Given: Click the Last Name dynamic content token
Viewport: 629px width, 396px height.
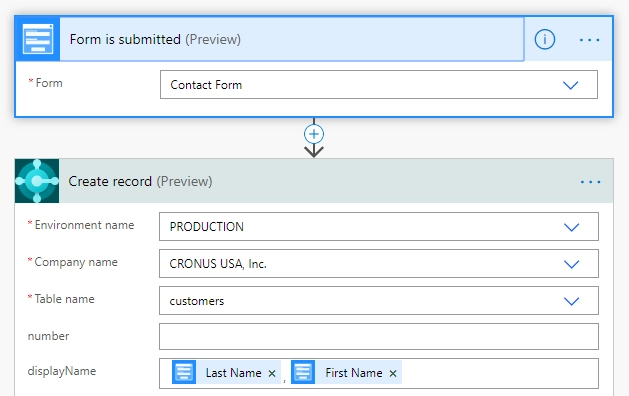Looking at the screenshot, I should pyautogui.click(x=226, y=372).
